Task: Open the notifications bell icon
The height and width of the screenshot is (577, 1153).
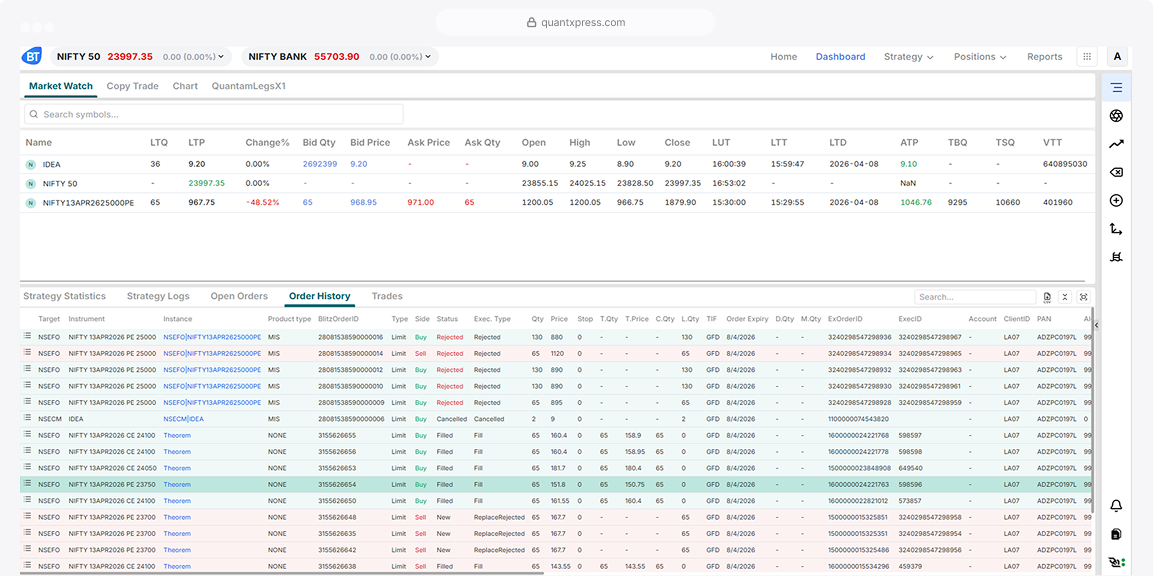Action: (1116, 506)
